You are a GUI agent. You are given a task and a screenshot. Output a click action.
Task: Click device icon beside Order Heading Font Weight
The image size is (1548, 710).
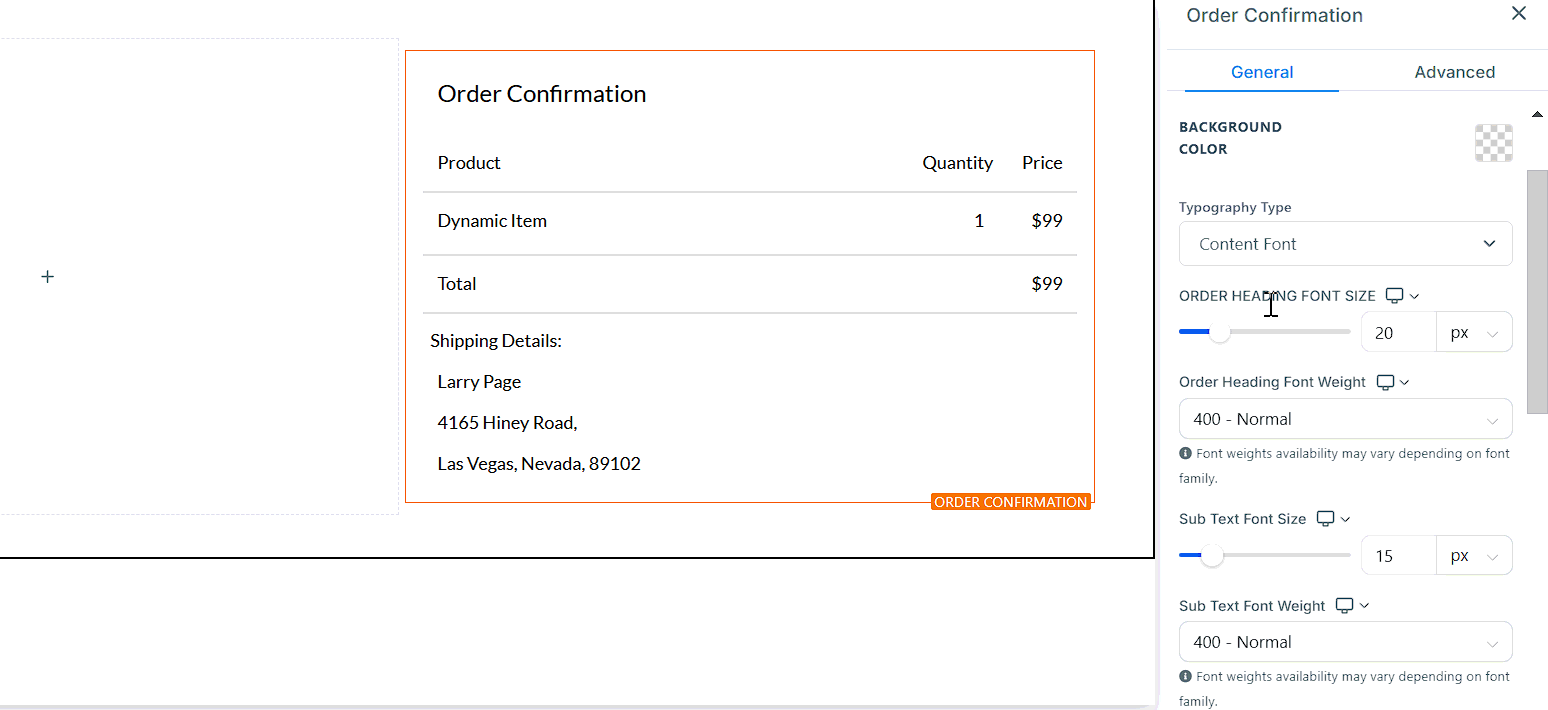pyautogui.click(x=1386, y=382)
